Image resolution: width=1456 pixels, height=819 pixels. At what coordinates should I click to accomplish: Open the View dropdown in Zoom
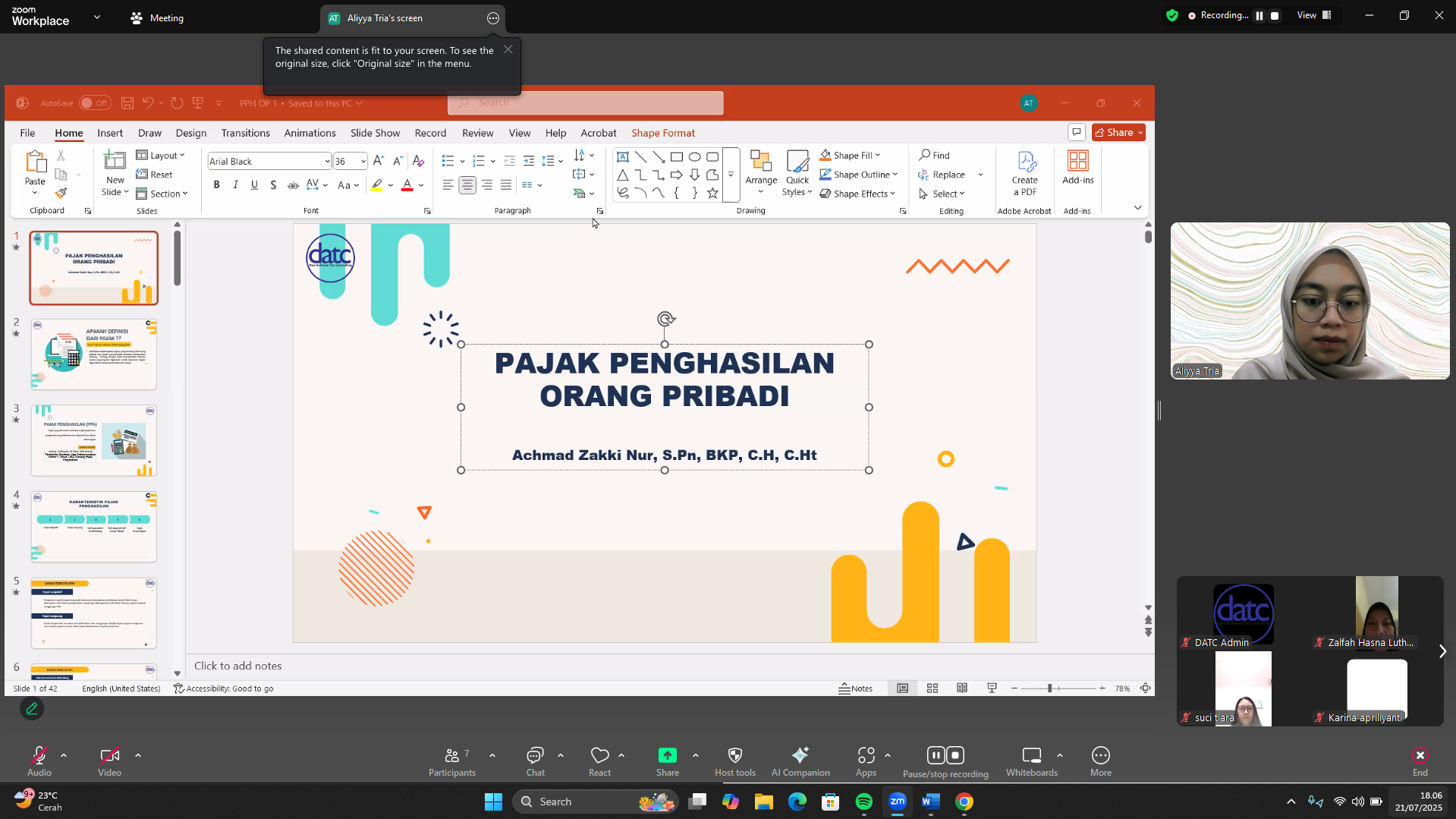point(1314,15)
